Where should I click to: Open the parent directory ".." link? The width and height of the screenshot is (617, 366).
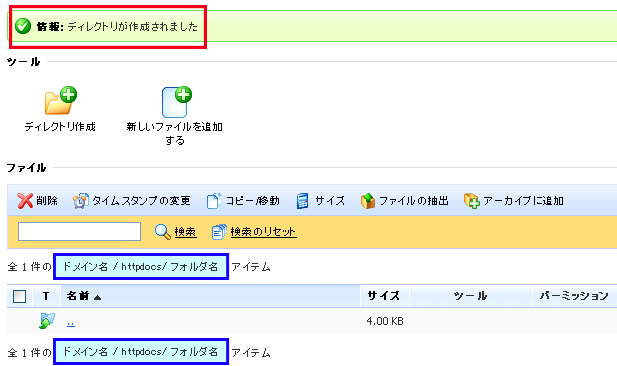click(71, 323)
